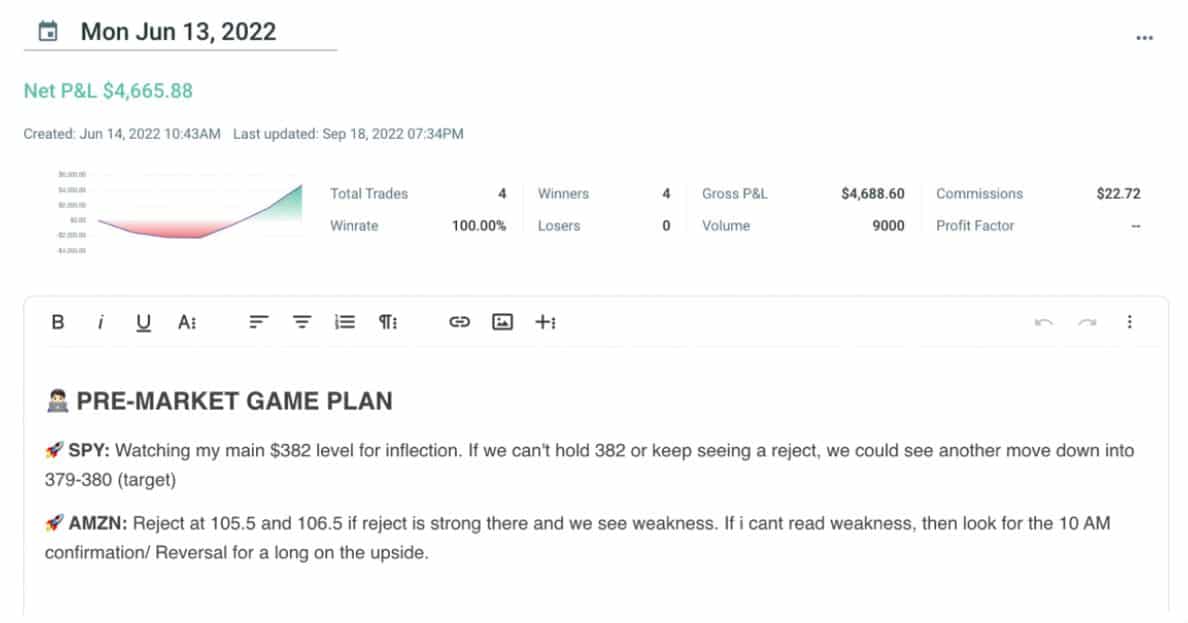The image size is (1188, 623).
Task: Open the text style dropdown
Action: [x=188, y=322]
